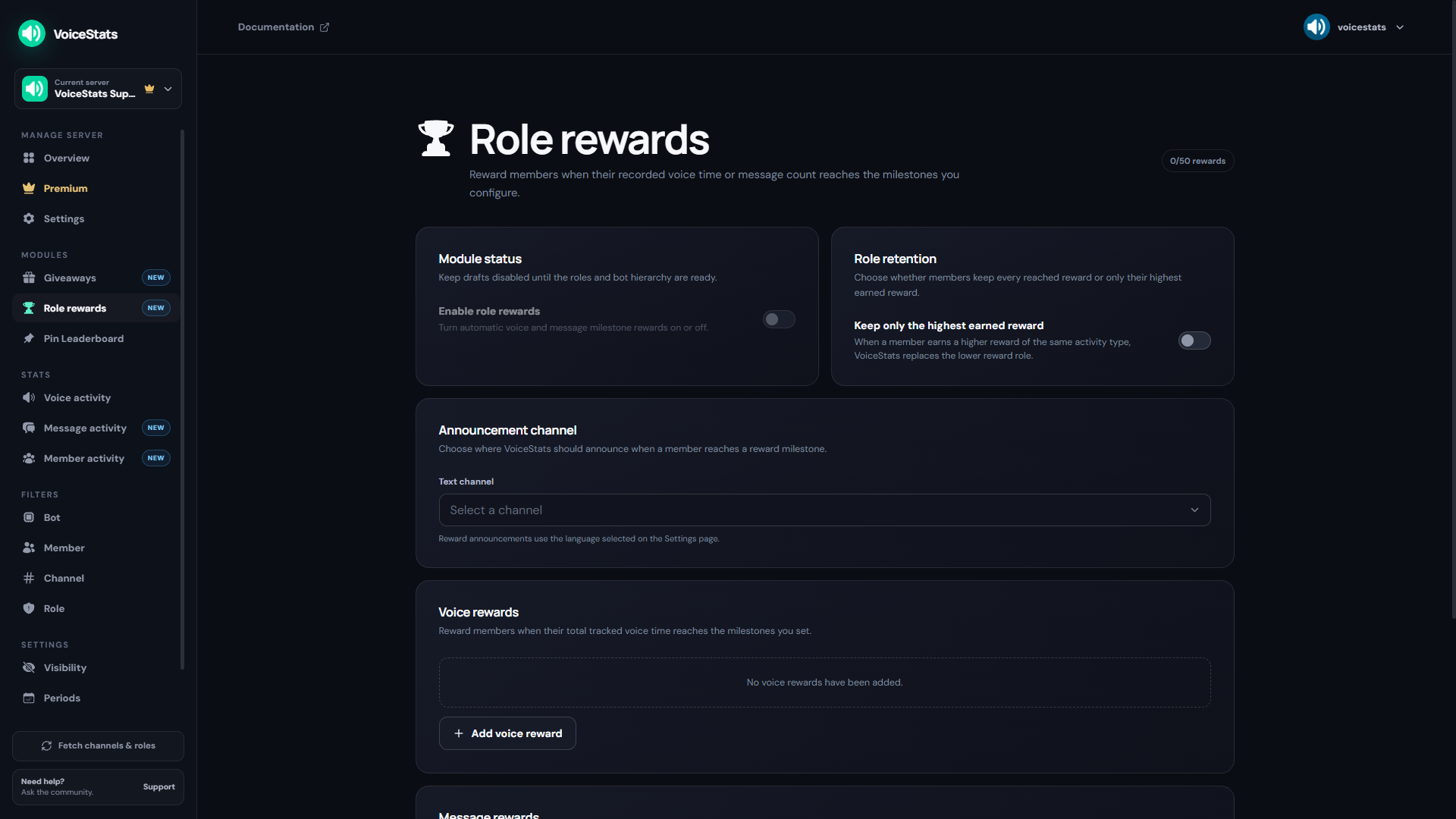1456x819 pixels.
Task: Click the Visibility crossed-eye icon
Action: (x=29, y=667)
